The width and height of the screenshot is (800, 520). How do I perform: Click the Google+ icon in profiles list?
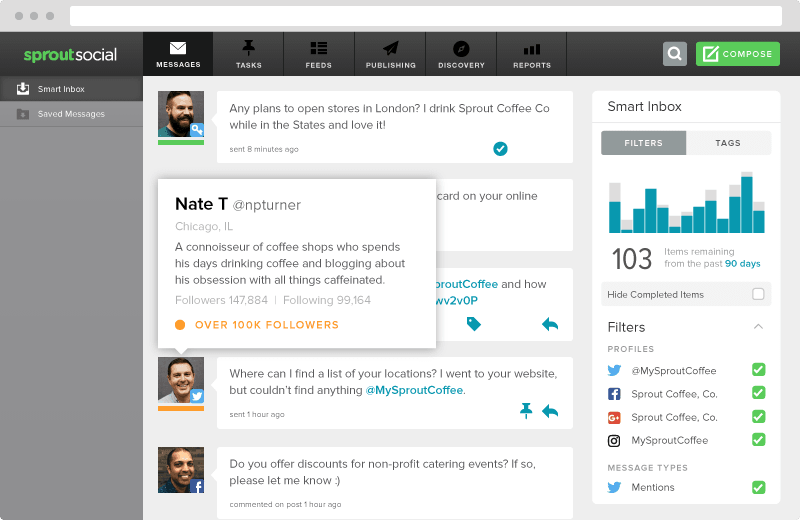click(614, 418)
